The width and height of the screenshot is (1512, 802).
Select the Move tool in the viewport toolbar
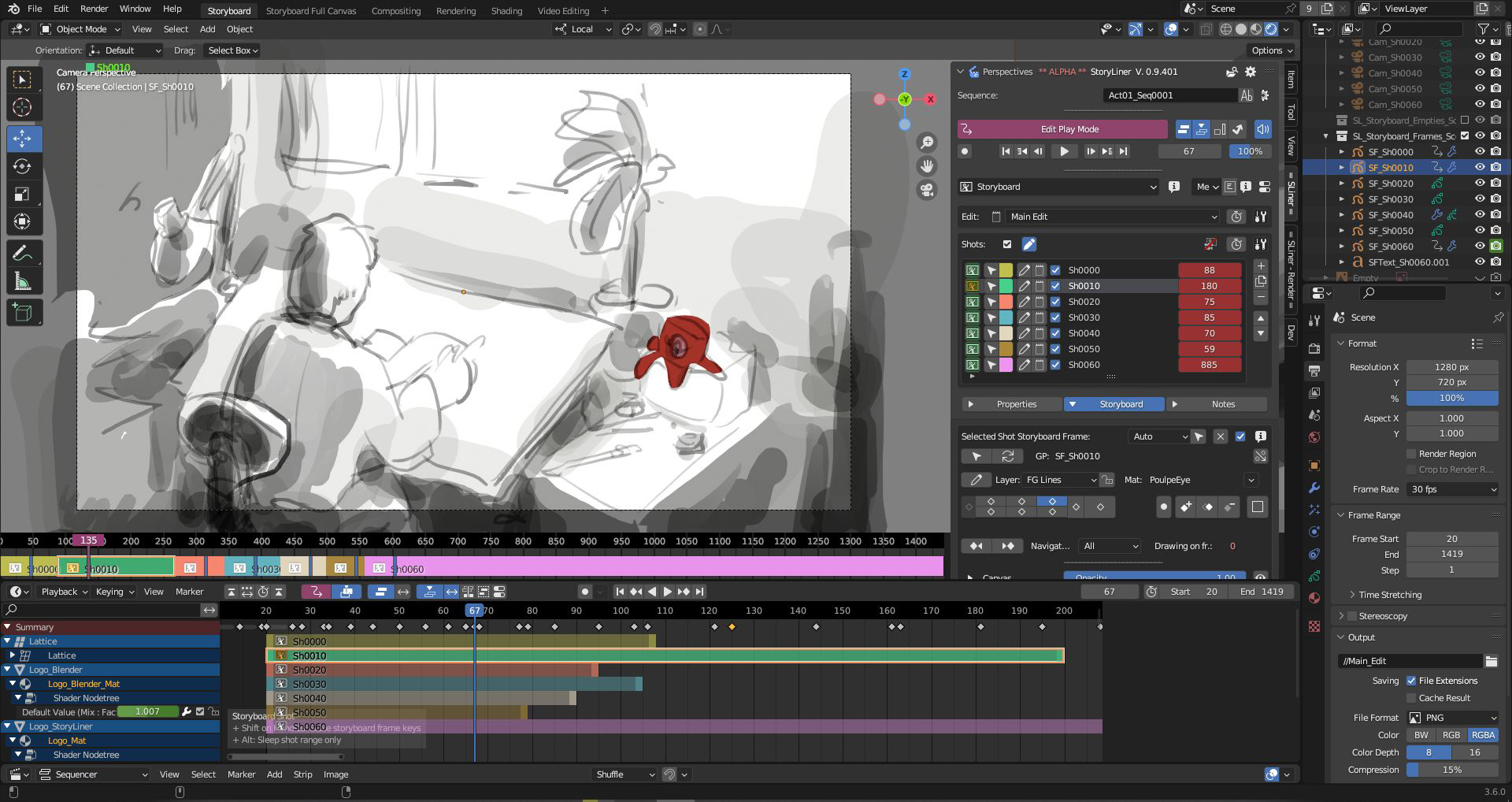pos(23,139)
